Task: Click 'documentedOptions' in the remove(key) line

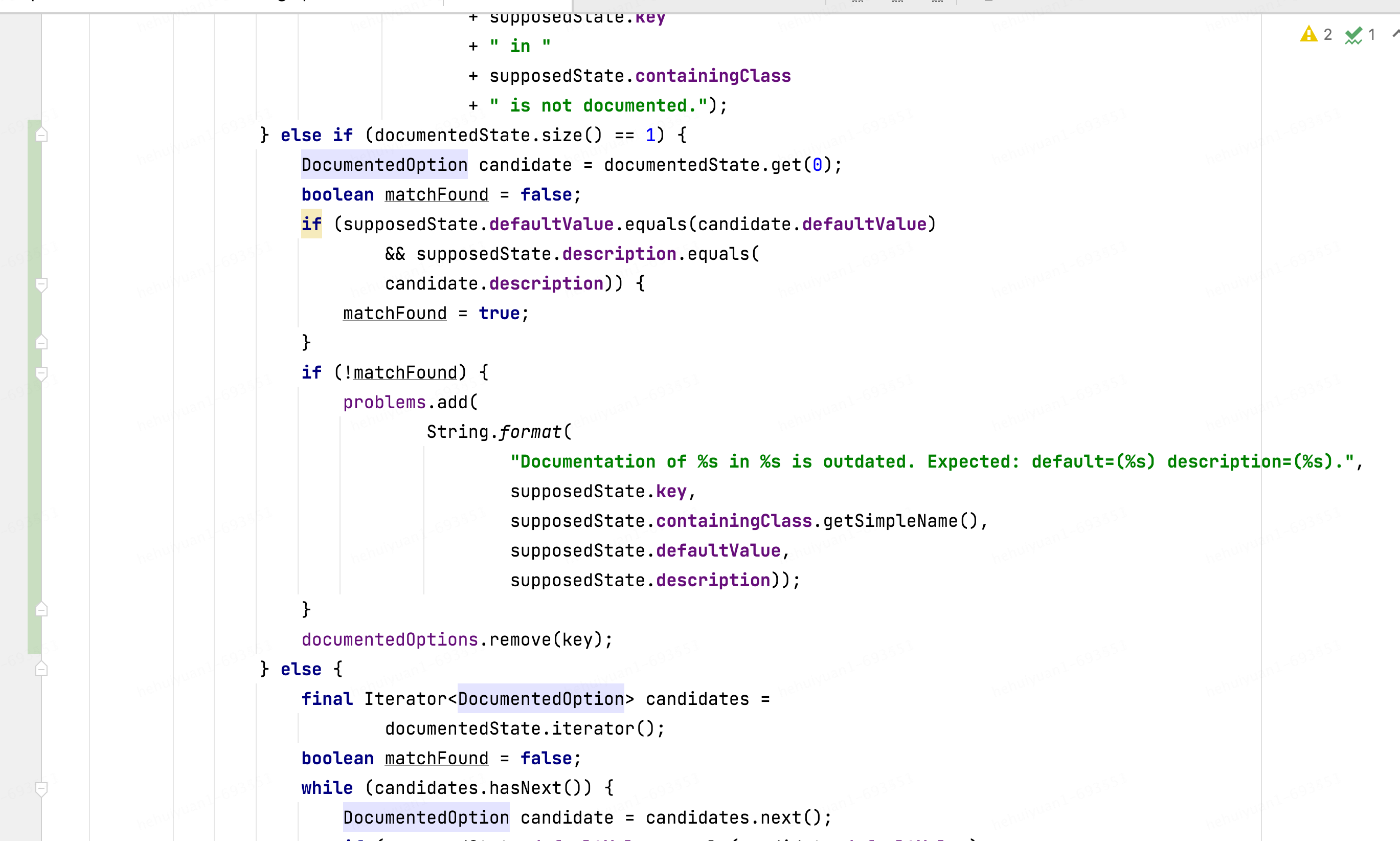Action: point(390,640)
